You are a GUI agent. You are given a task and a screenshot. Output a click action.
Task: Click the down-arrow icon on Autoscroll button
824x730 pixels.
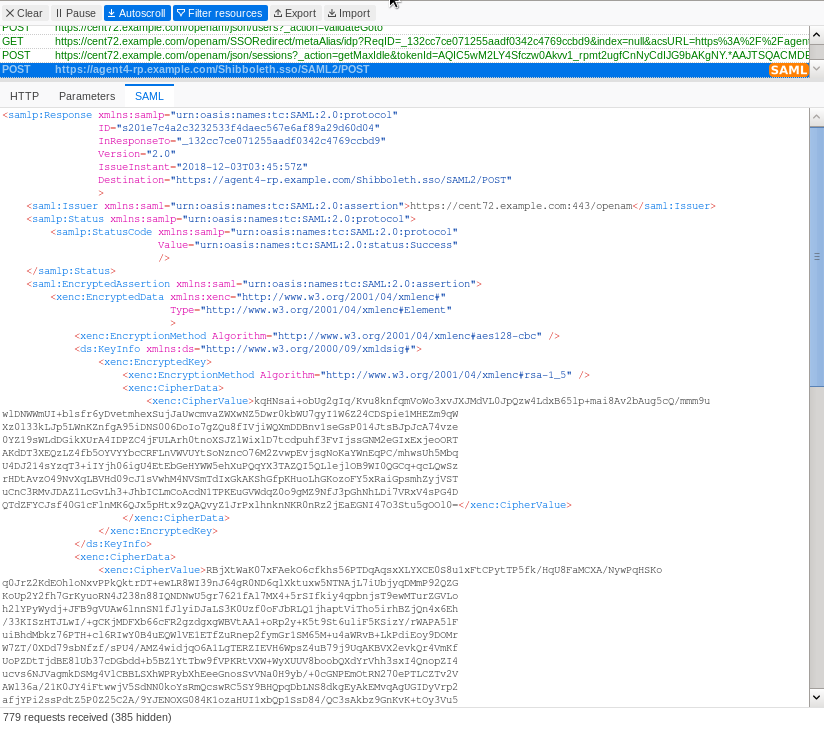111,11
